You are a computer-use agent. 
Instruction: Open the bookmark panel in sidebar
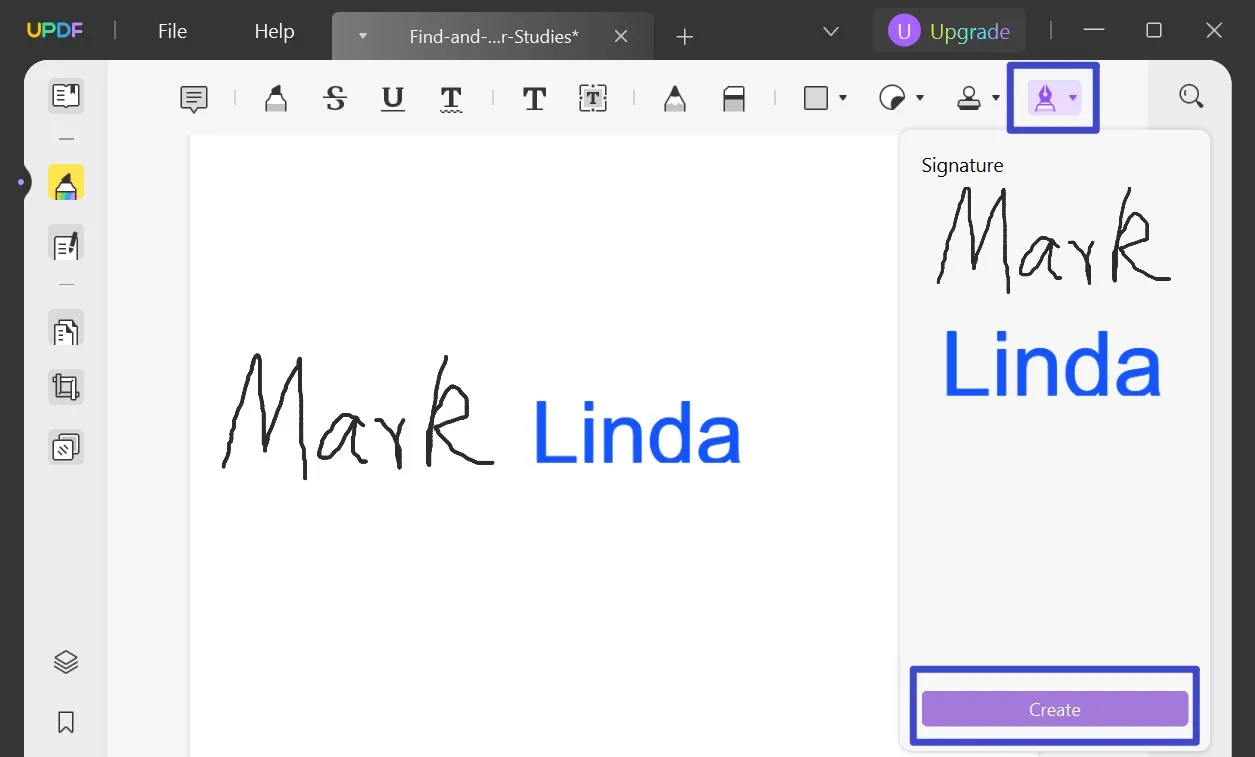66,722
